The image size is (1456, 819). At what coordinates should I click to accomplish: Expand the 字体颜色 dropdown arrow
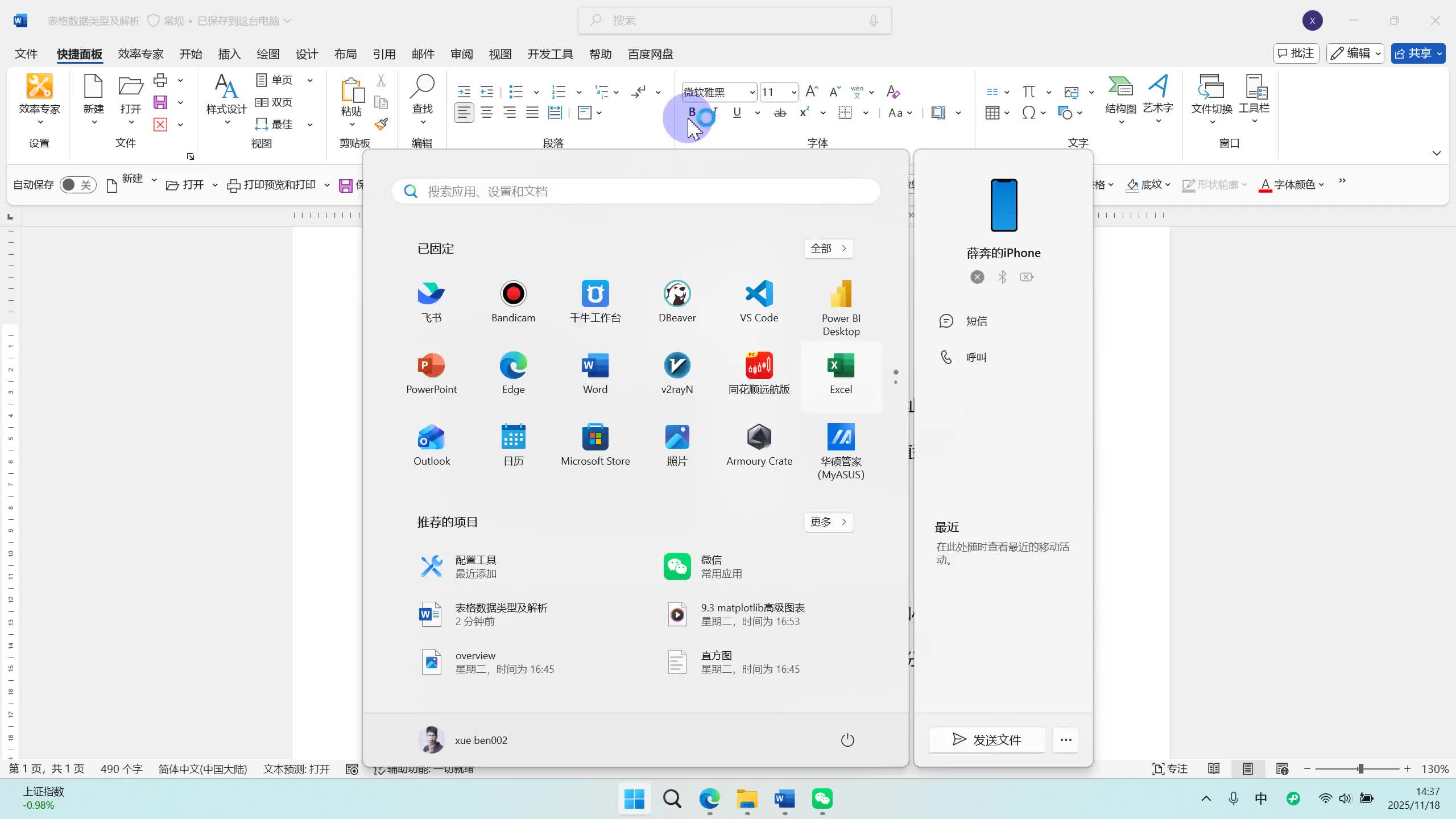pos(1321,185)
